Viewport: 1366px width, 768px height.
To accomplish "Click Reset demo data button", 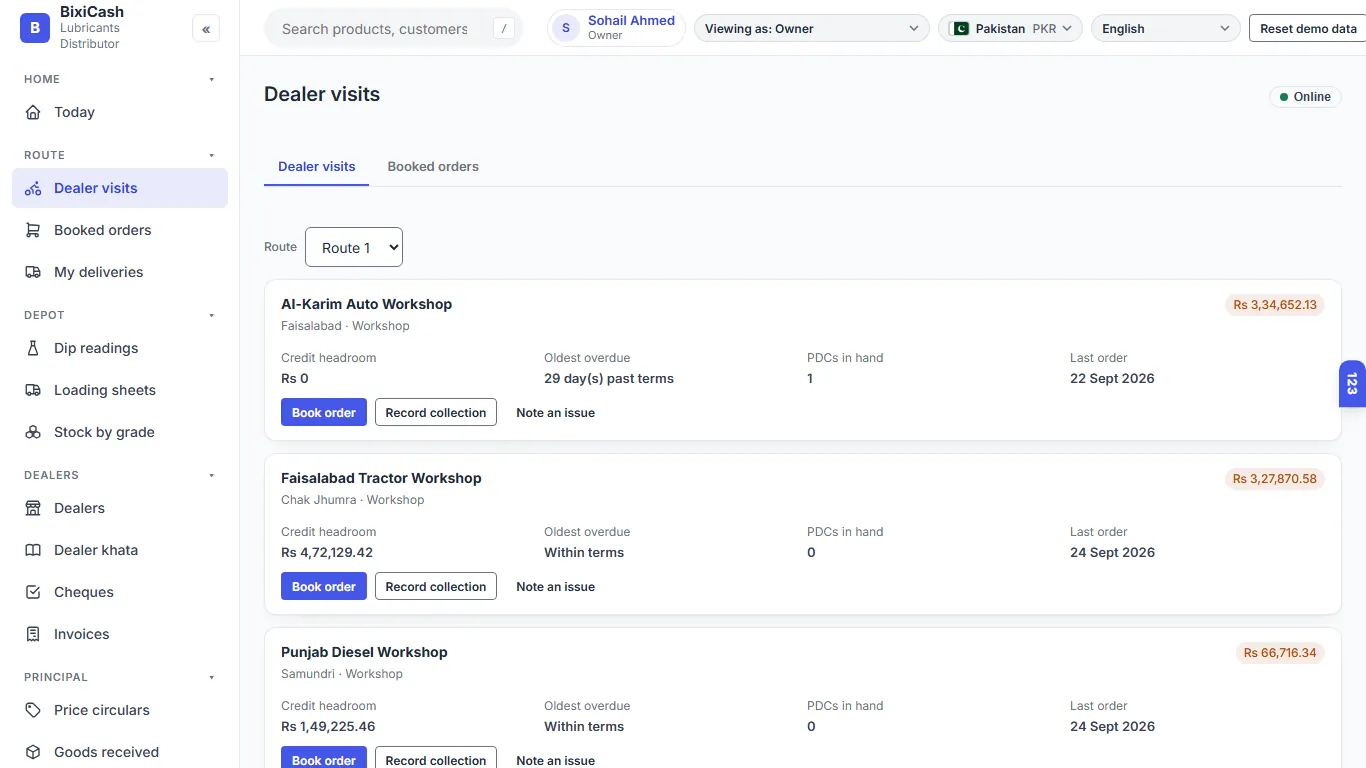I will click(x=1308, y=29).
